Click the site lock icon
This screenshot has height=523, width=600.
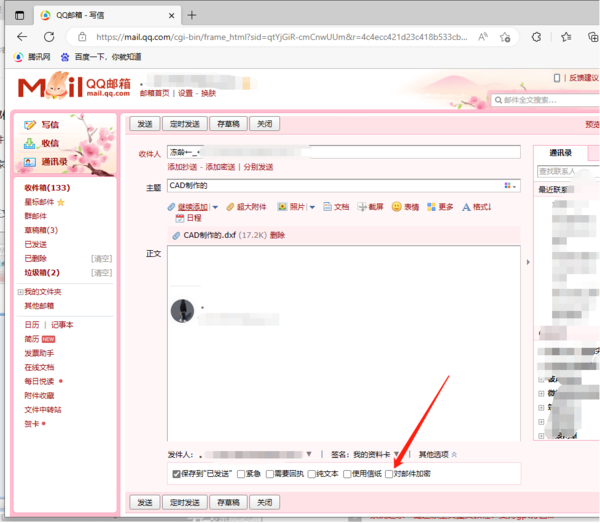point(82,37)
